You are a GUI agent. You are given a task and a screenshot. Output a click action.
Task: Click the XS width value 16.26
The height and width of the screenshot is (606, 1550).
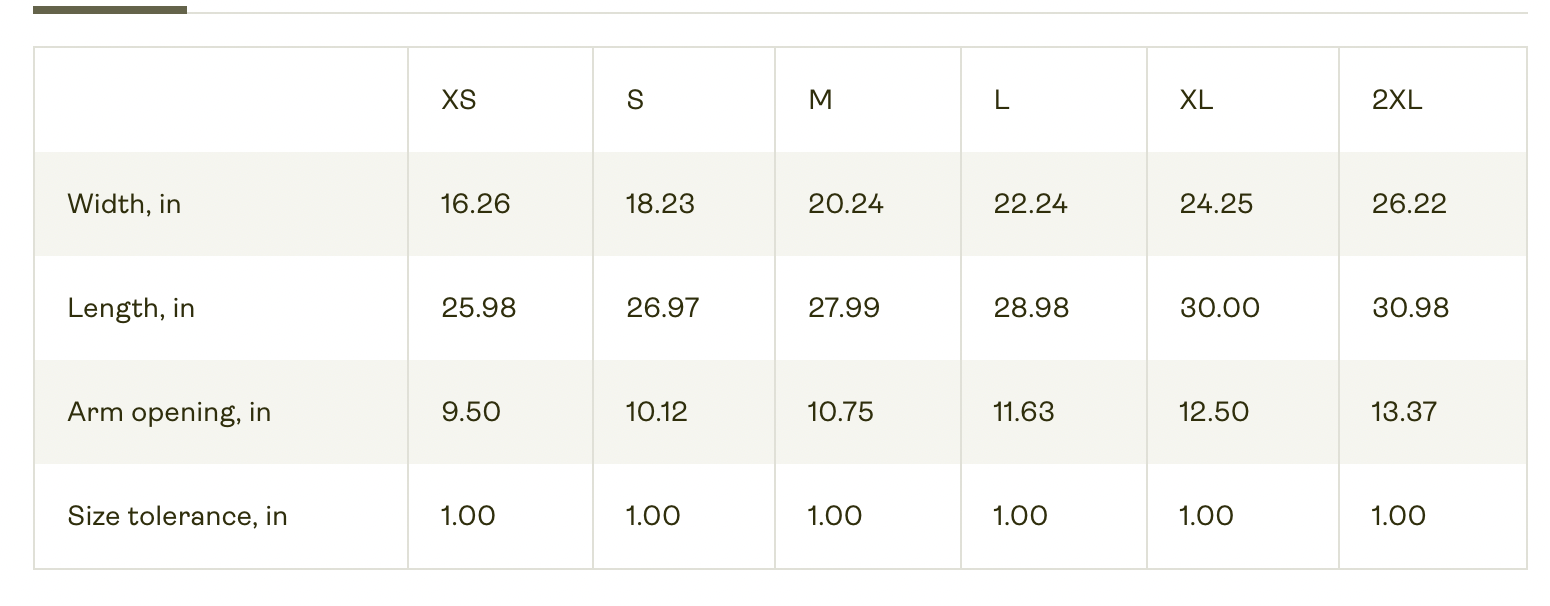point(475,204)
